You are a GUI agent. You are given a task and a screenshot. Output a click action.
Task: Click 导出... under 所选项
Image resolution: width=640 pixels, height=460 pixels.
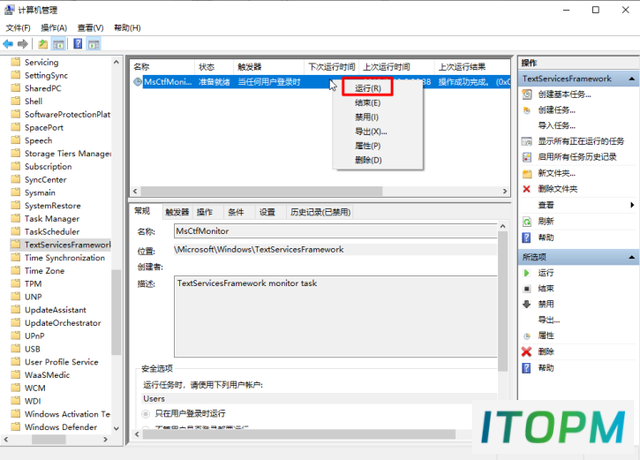549,320
